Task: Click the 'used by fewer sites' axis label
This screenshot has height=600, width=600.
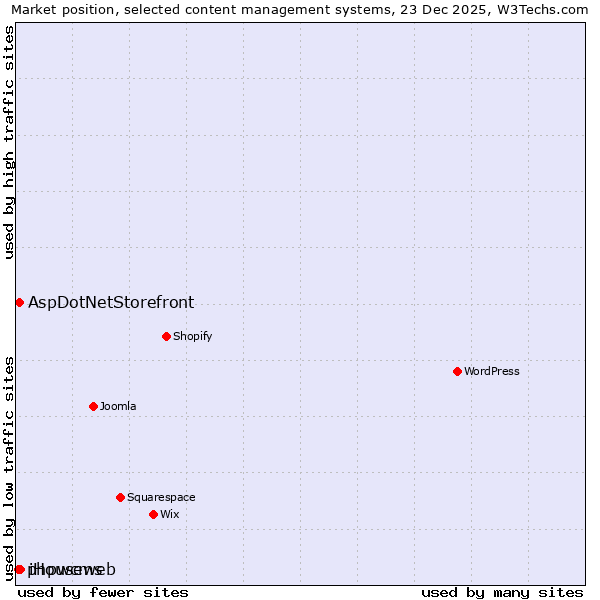Action: 103,593
